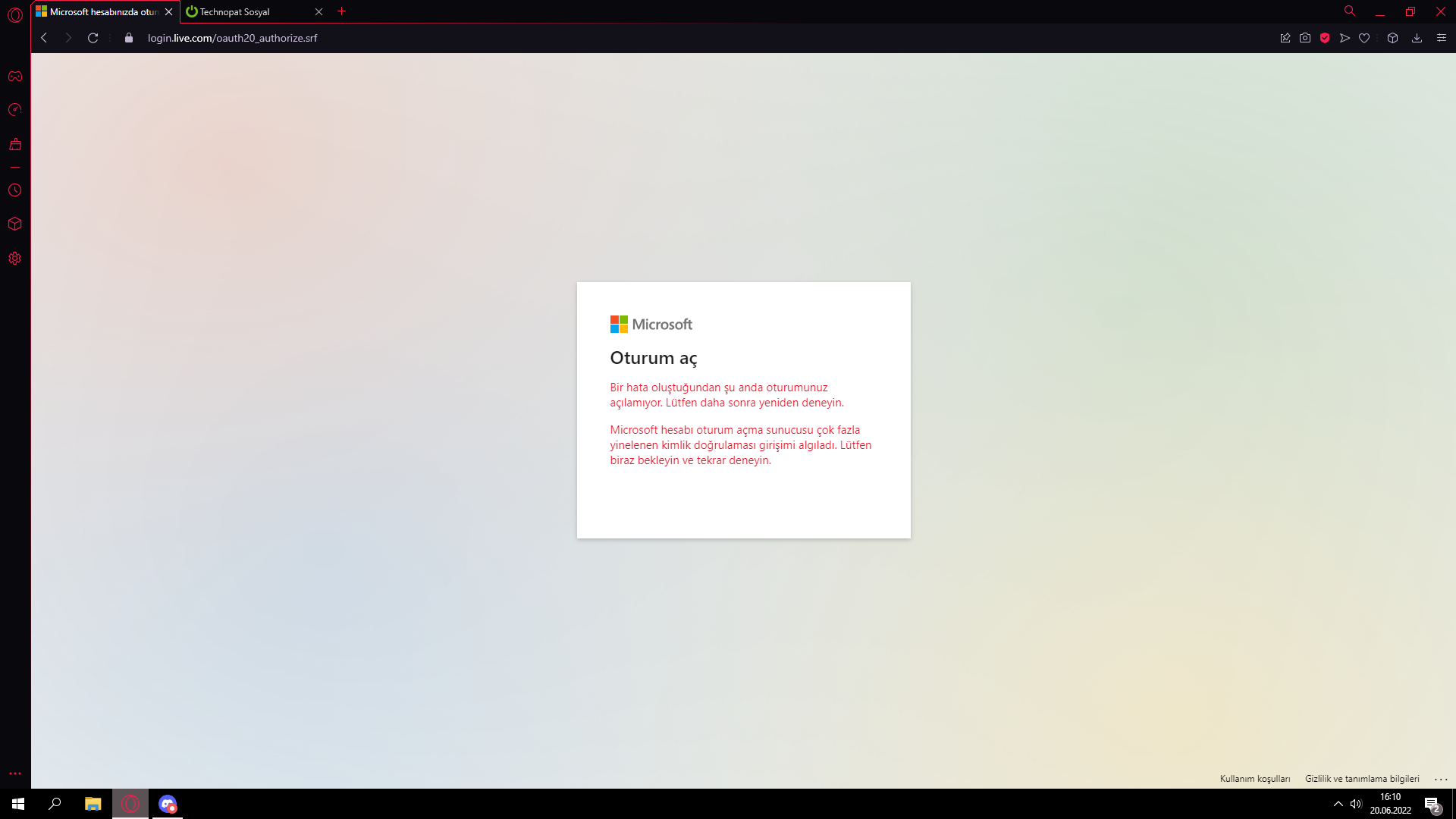
Task: Open the Twitch sidebar panel icon
Action: click(x=15, y=144)
